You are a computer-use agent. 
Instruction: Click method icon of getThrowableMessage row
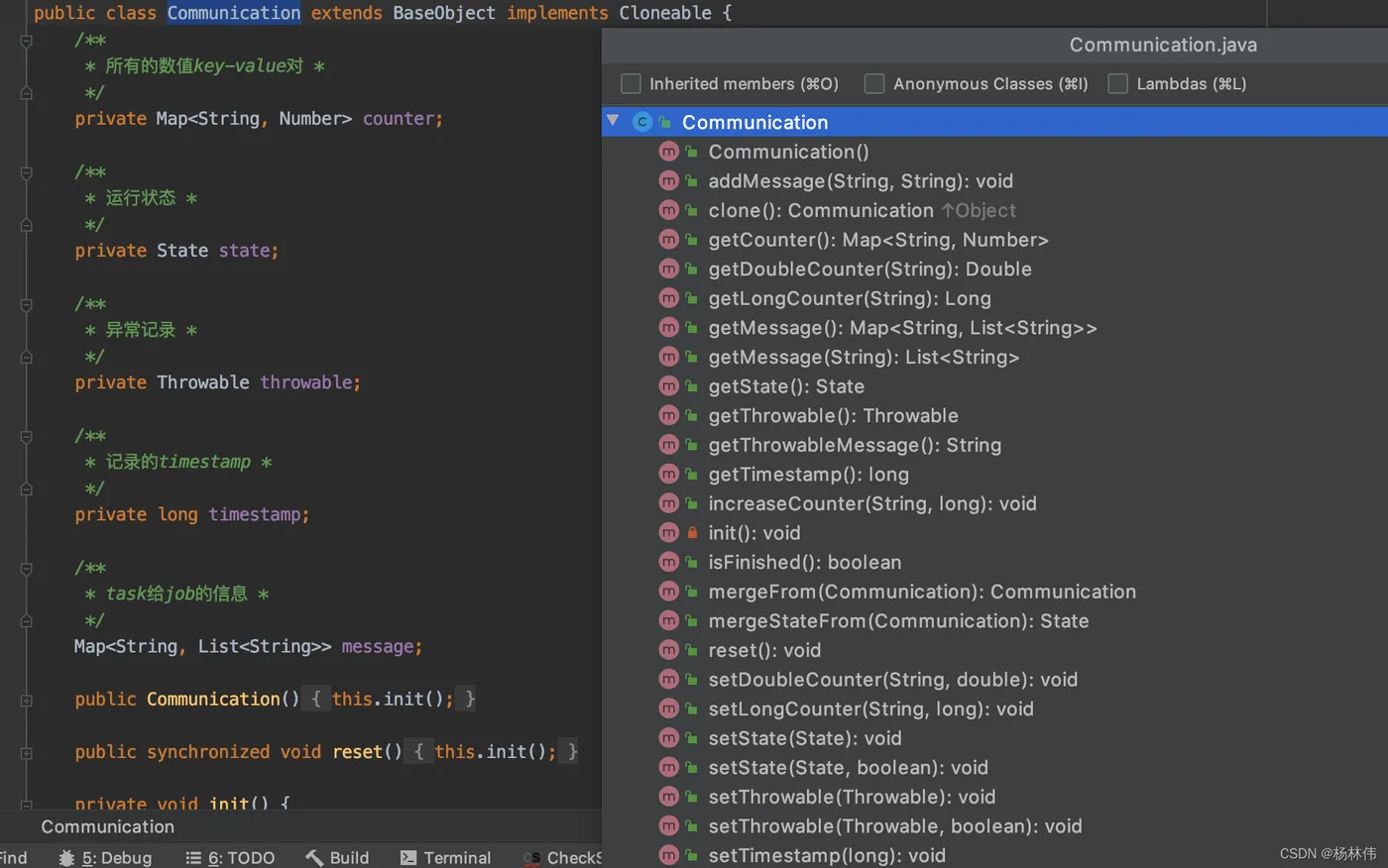[669, 445]
